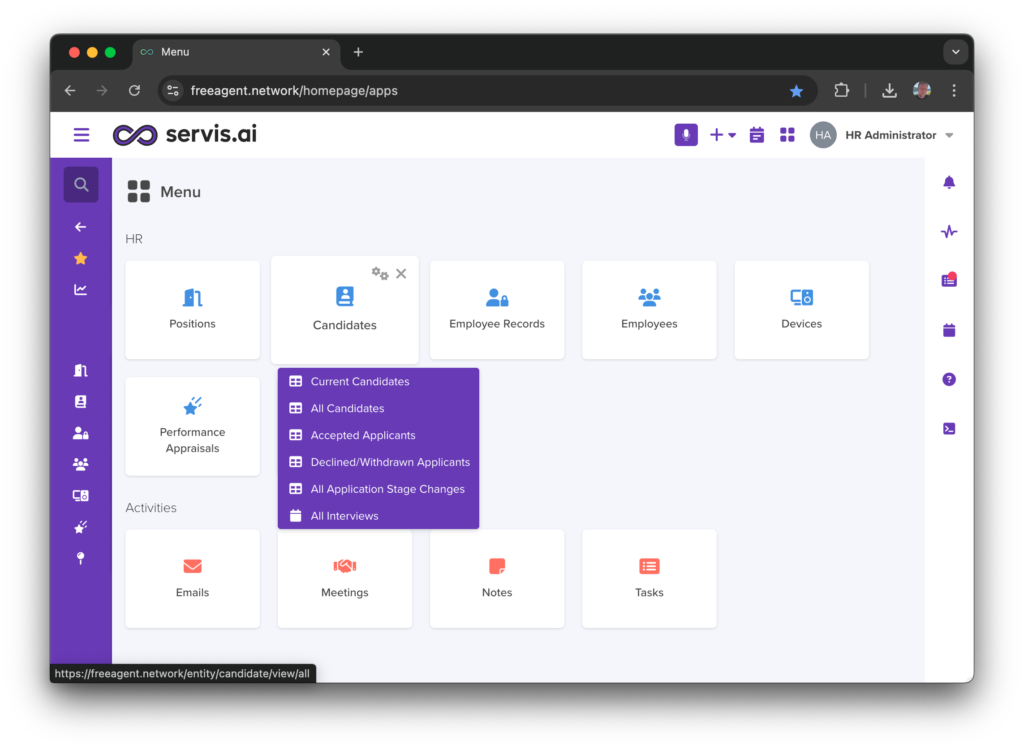Open the help question mark icon
1024x749 pixels.
pos(949,379)
